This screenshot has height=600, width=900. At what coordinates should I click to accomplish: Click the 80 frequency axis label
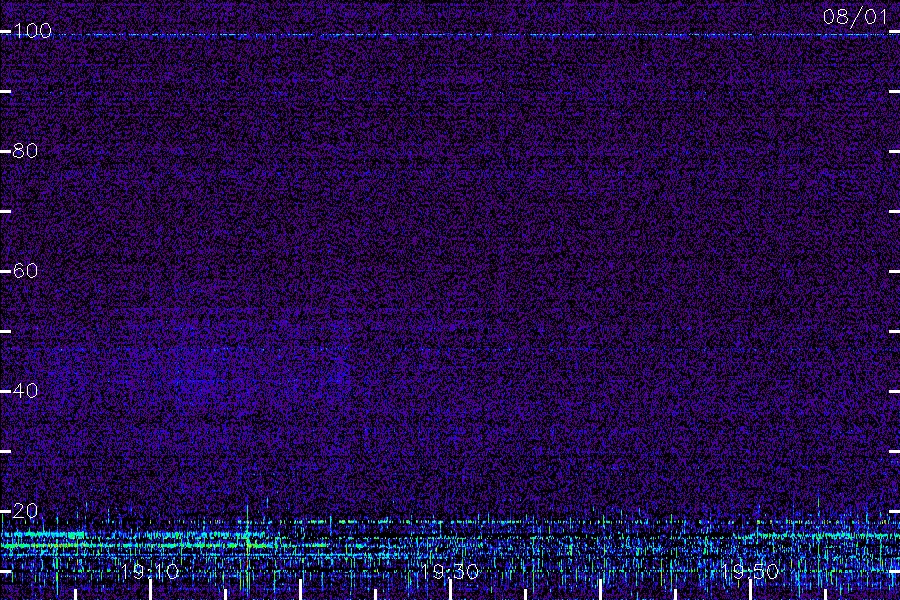click(25, 151)
